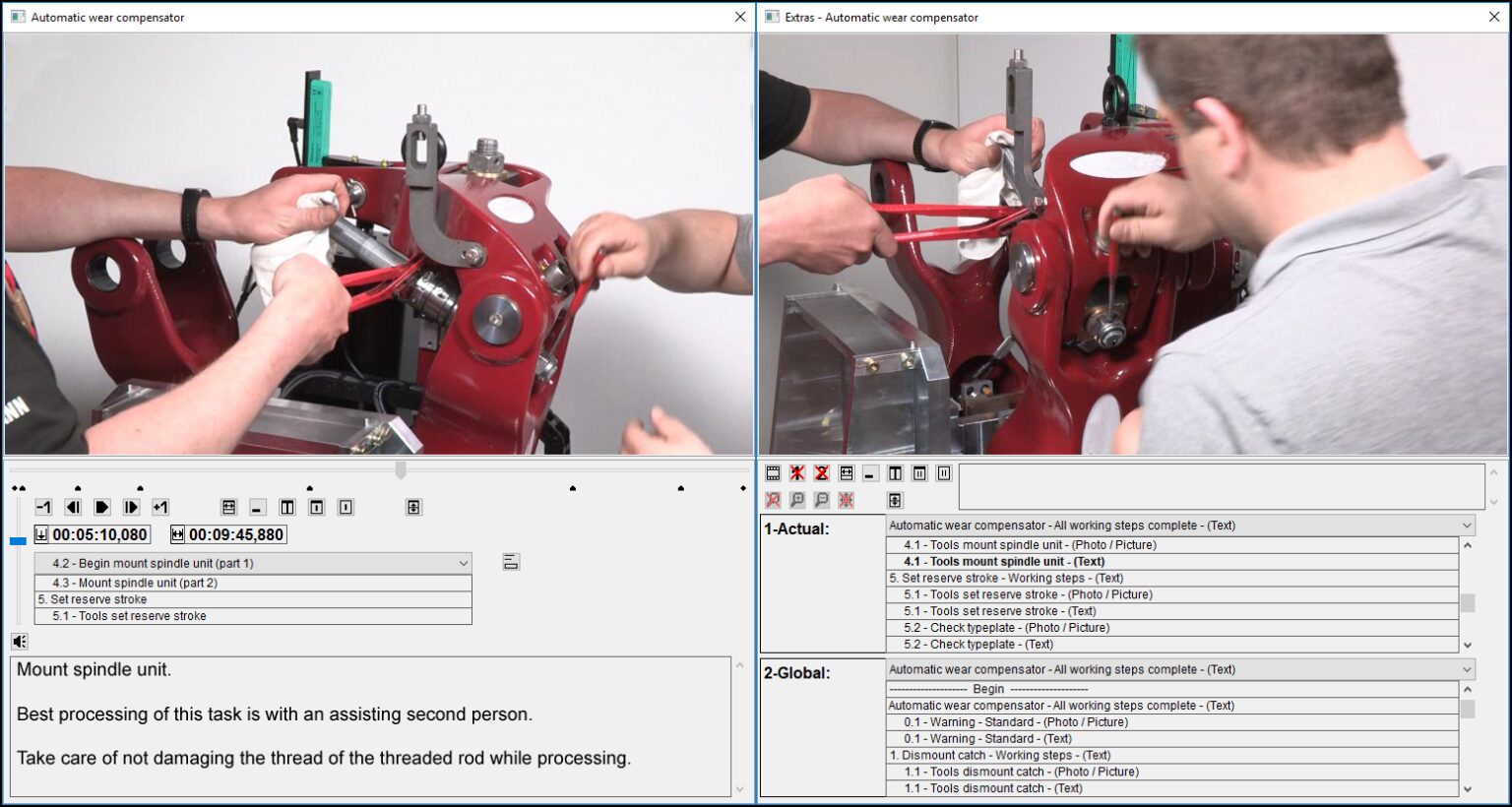Step forward one frame with the frame-forward icon
1512x807 pixels.
[x=131, y=507]
